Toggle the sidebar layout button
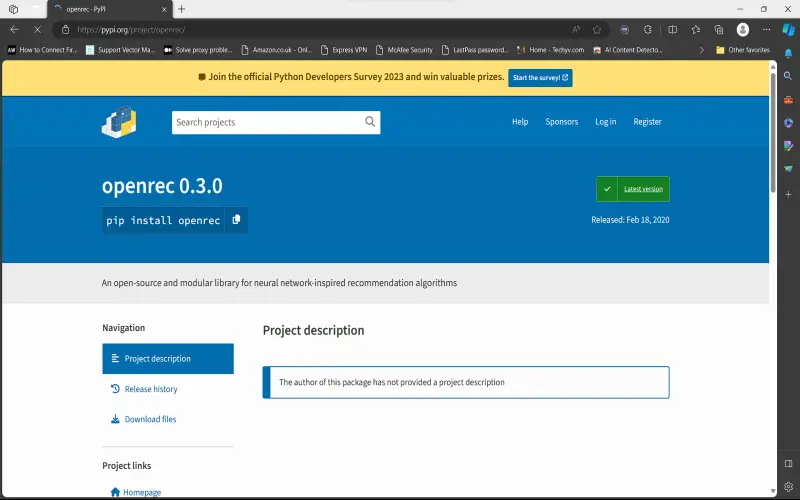 pyautogui.click(x=789, y=463)
